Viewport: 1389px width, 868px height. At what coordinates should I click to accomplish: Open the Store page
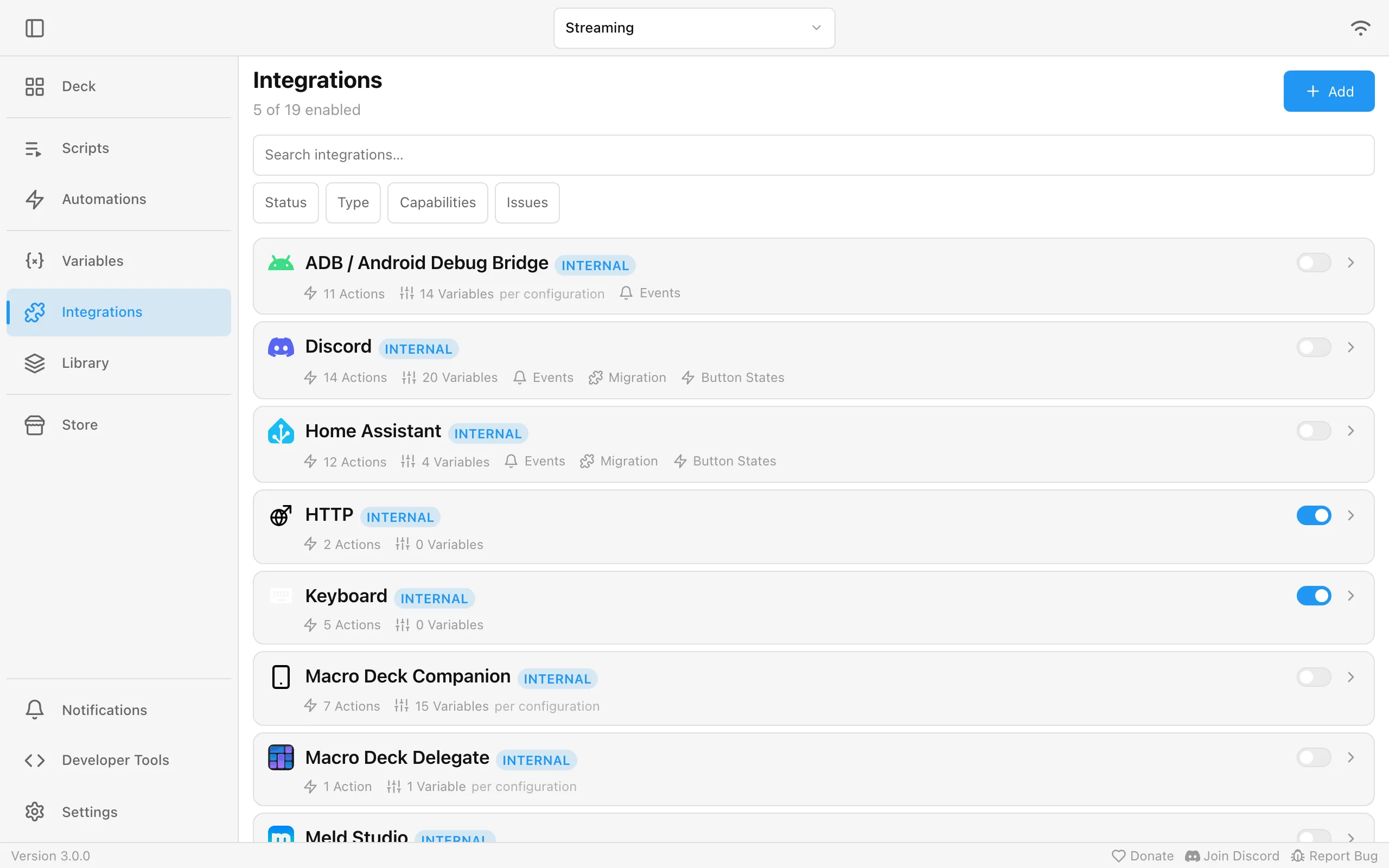(x=119, y=425)
